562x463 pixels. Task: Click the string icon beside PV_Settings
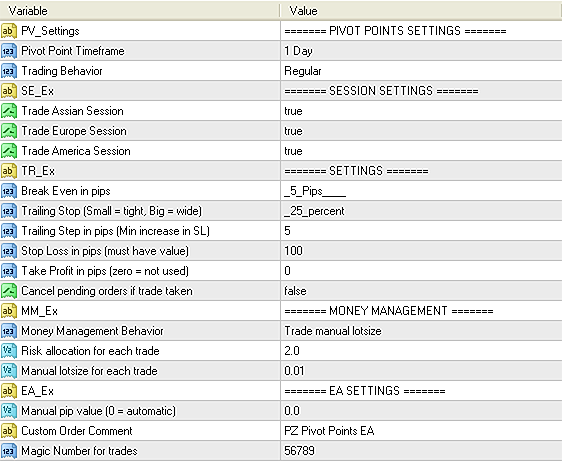pyautogui.click(x=9, y=31)
